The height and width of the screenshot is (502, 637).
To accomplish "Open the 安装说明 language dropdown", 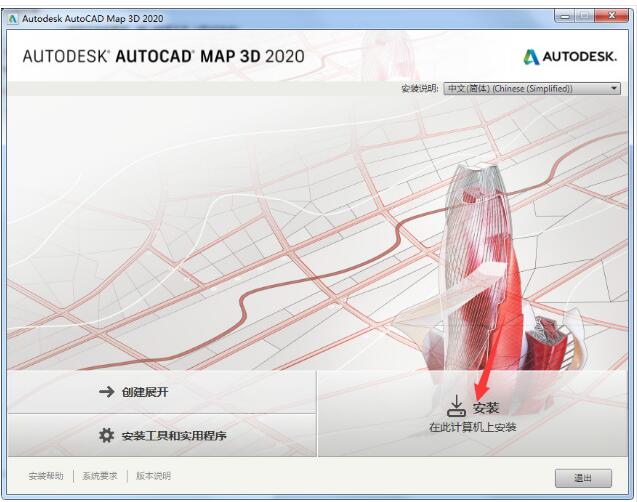I will tap(532, 89).
